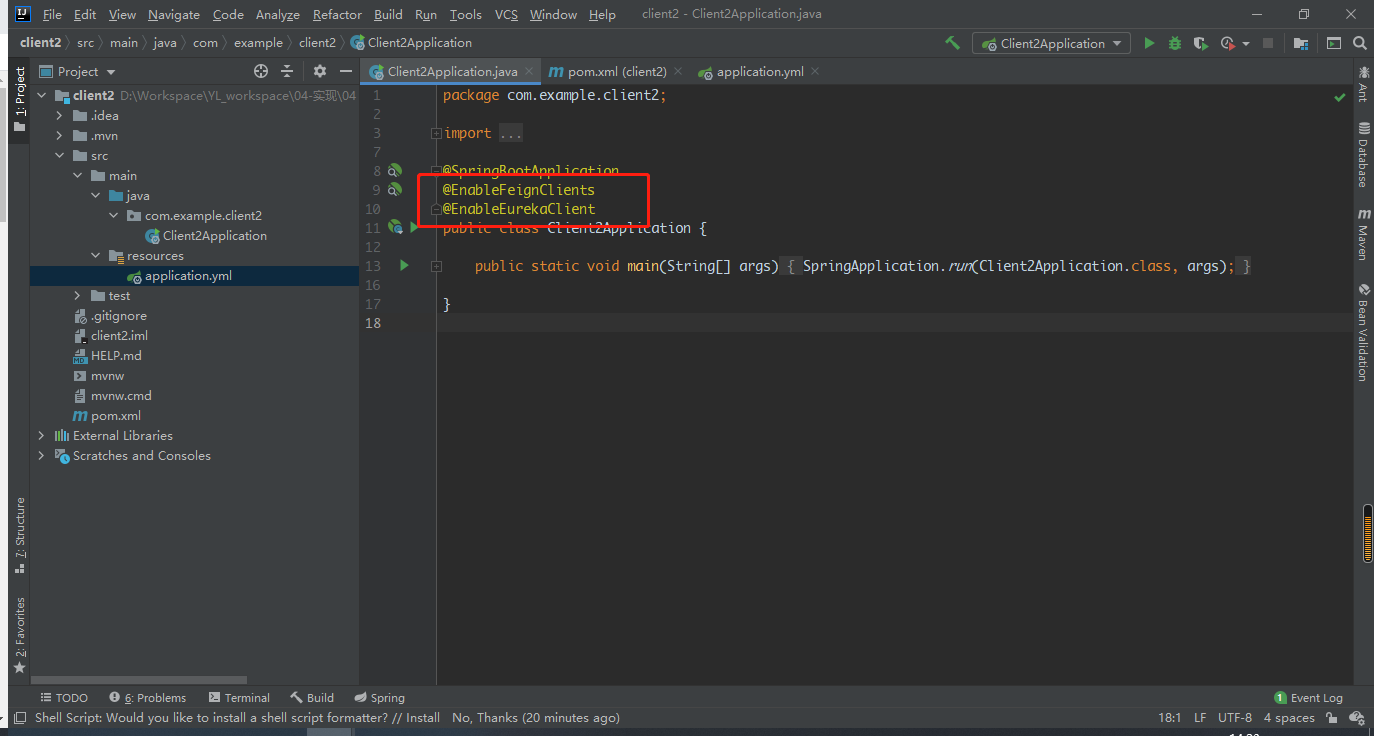Toggle the 2: Favorites tool window button

click(x=19, y=636)
